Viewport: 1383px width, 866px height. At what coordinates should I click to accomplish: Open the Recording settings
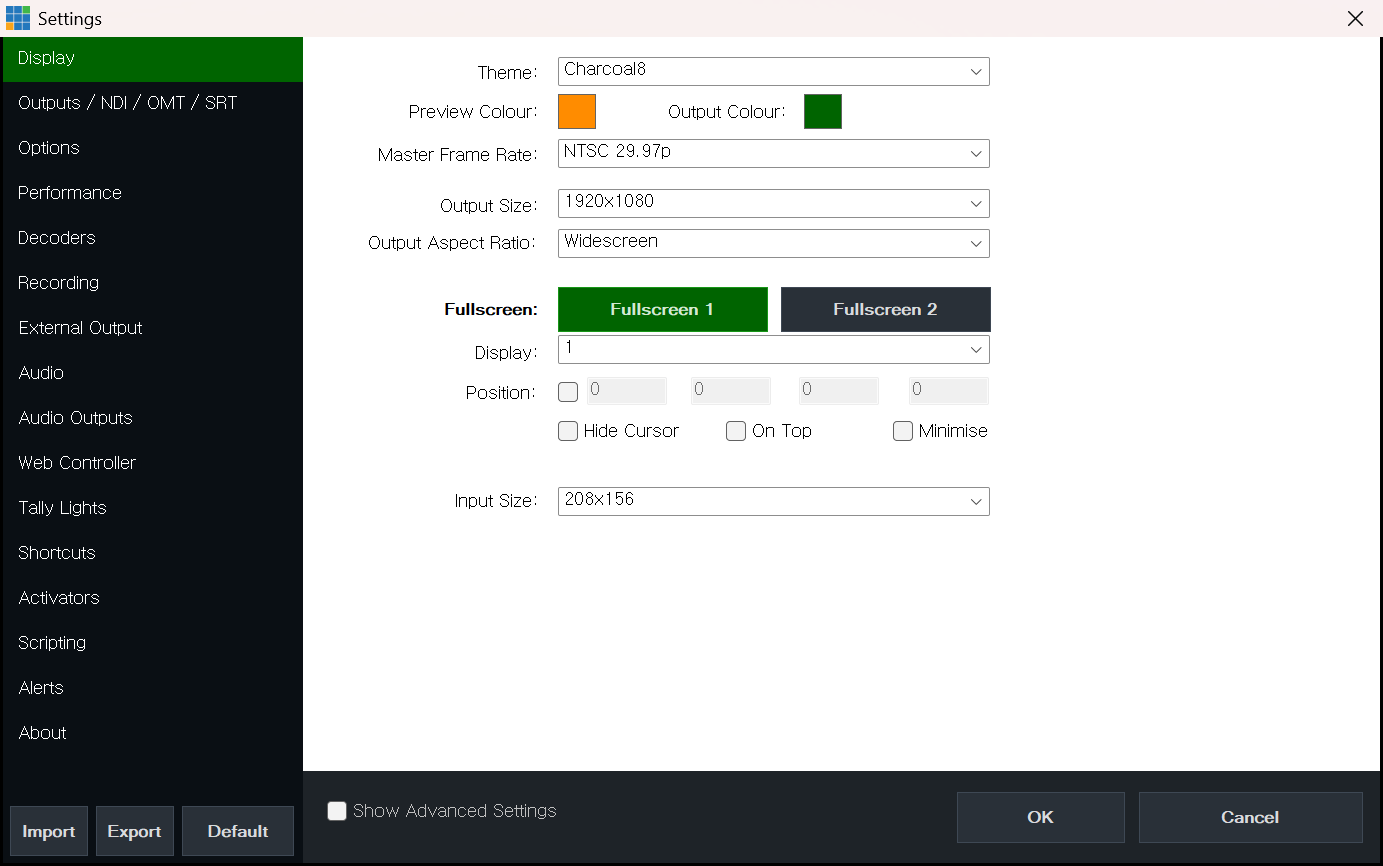[153, 283]
